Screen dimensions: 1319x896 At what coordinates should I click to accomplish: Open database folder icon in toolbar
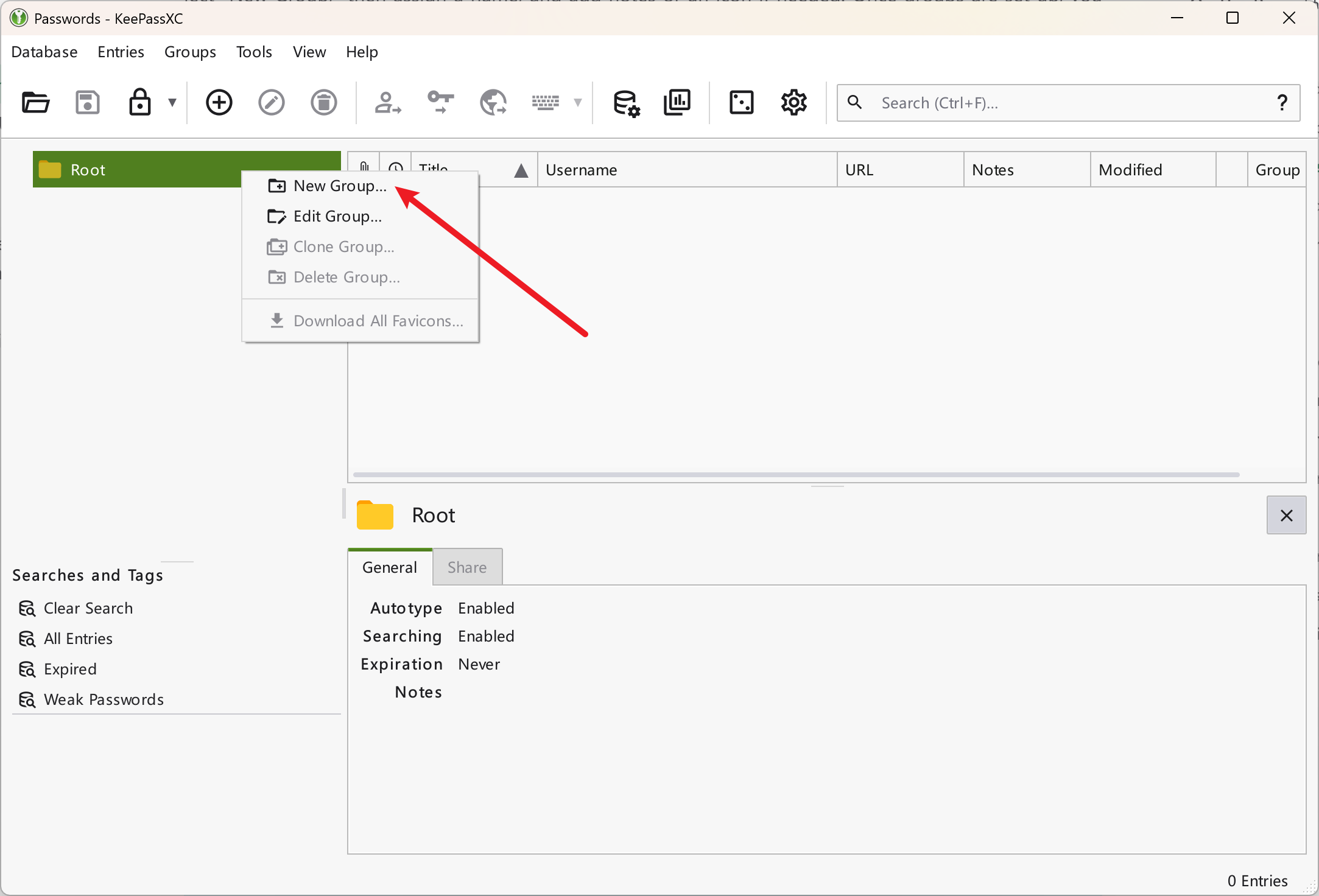35,102
